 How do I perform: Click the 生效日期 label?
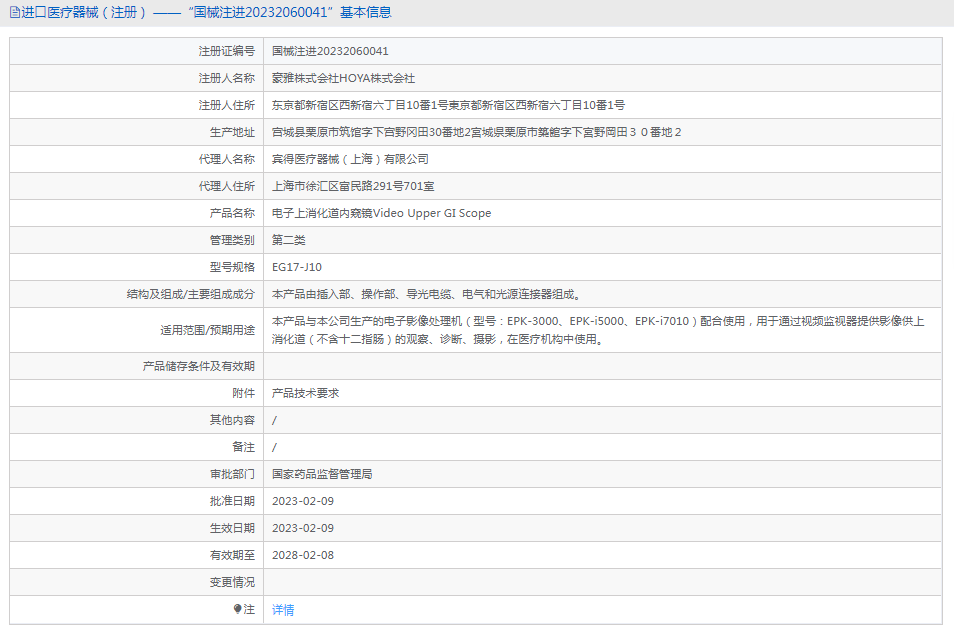tap(232, 528)
